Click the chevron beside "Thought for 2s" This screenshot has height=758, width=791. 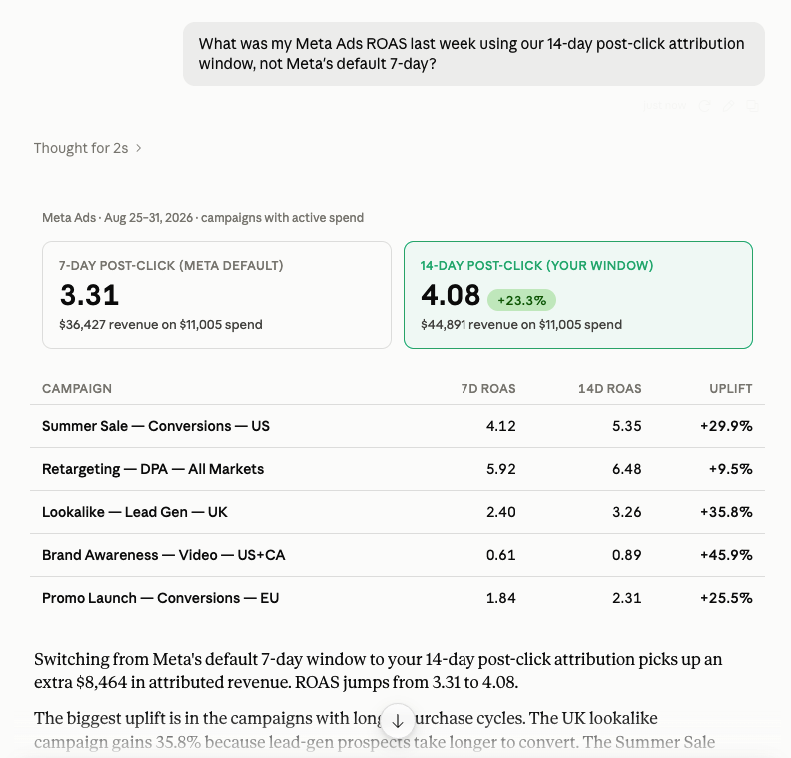tap(138, 148)
